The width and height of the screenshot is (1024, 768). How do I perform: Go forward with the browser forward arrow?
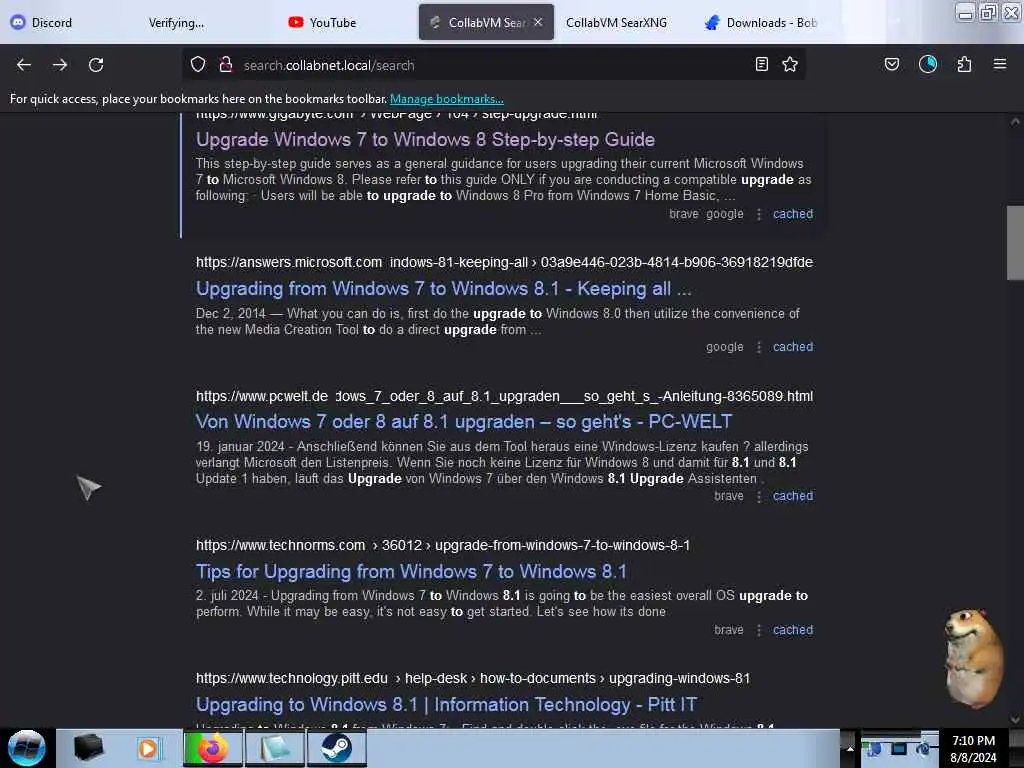click(x=60, y=65)
